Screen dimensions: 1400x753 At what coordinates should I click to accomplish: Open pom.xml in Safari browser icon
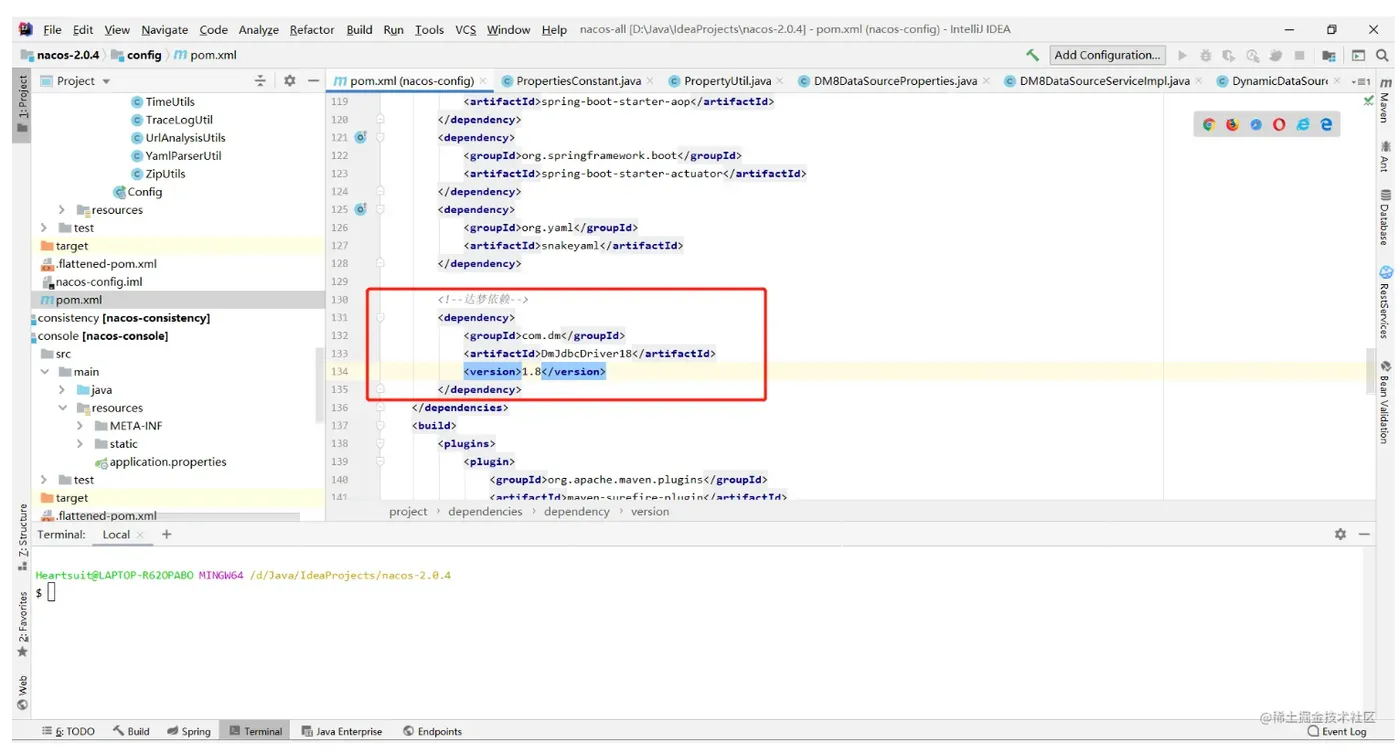[x=1255, y=125]
